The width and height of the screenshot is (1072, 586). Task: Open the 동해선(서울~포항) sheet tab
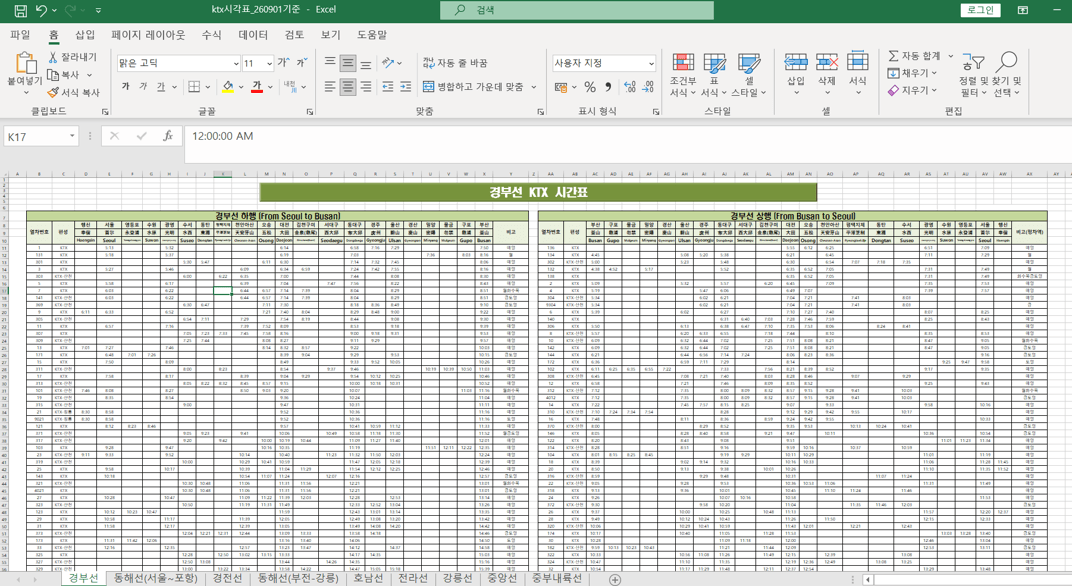coord(155,578)
